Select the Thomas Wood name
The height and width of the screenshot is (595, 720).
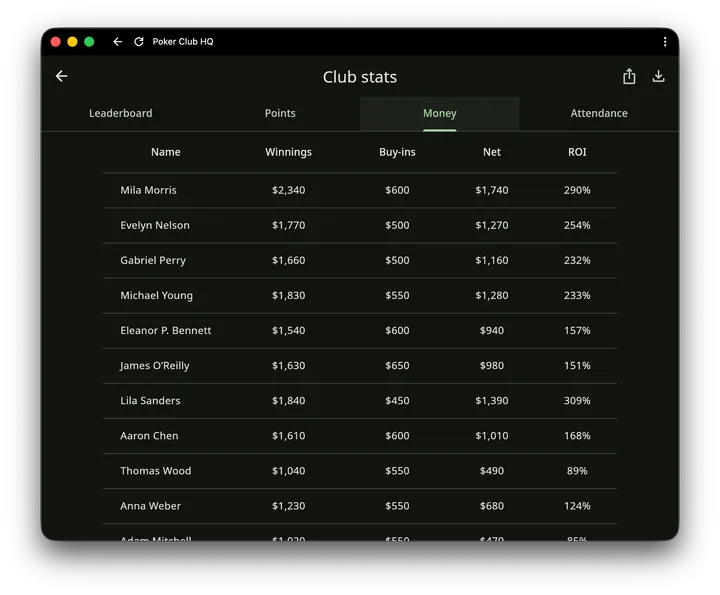click(156, 471)
